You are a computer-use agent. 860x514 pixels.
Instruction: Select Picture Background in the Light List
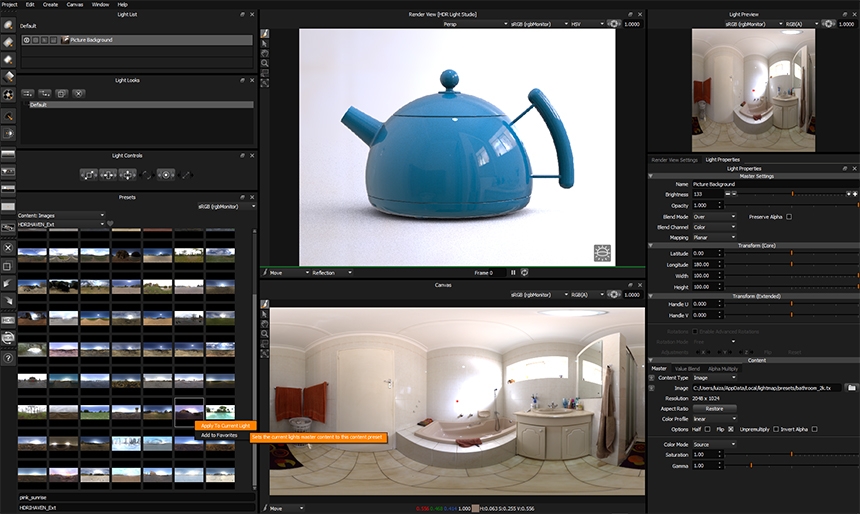[x=137, y=40]
